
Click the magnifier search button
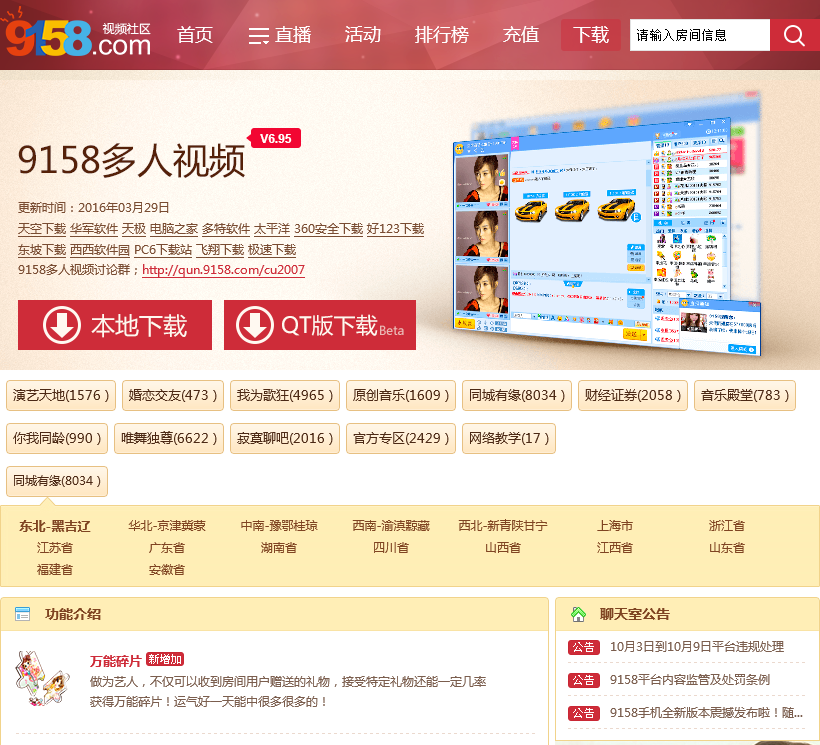794,35
